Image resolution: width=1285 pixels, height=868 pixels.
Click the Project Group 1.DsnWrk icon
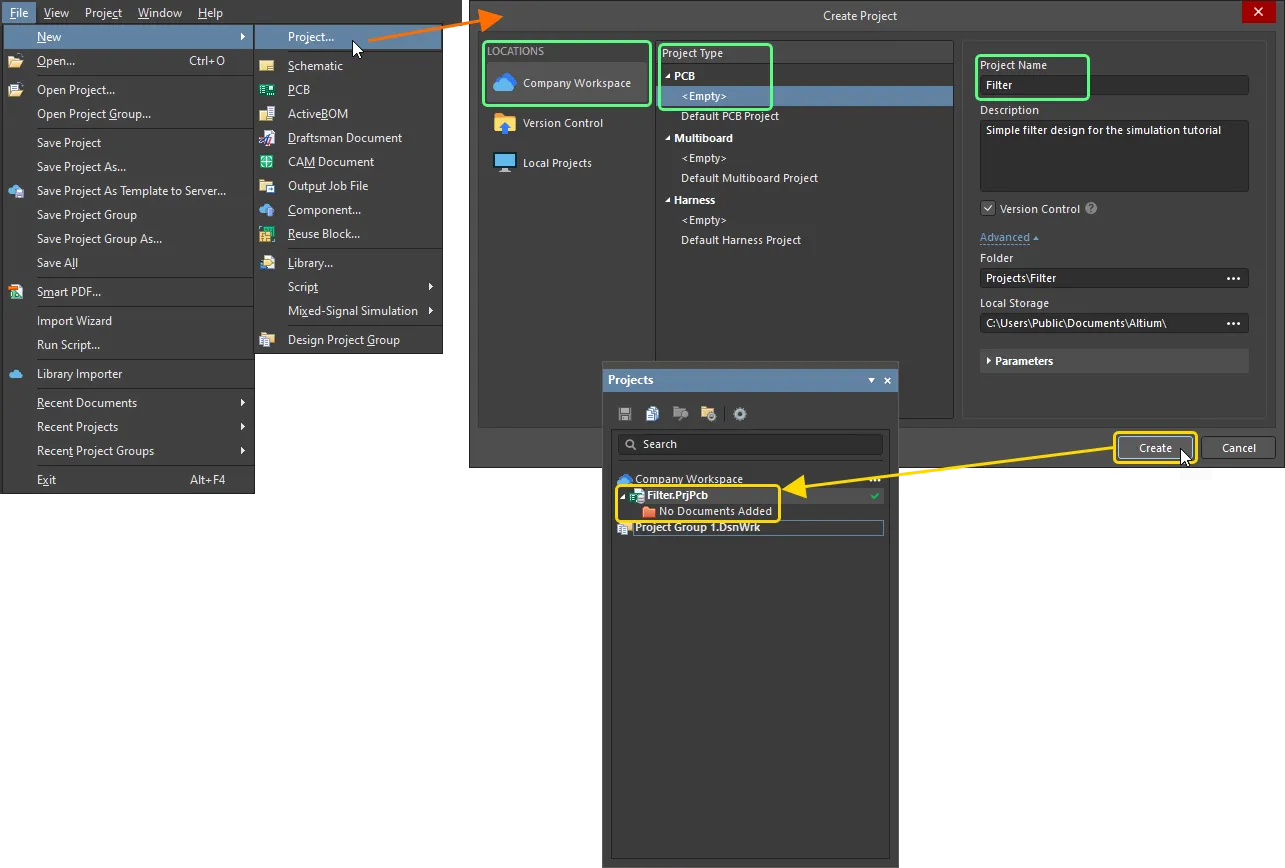tap(625, 528)
